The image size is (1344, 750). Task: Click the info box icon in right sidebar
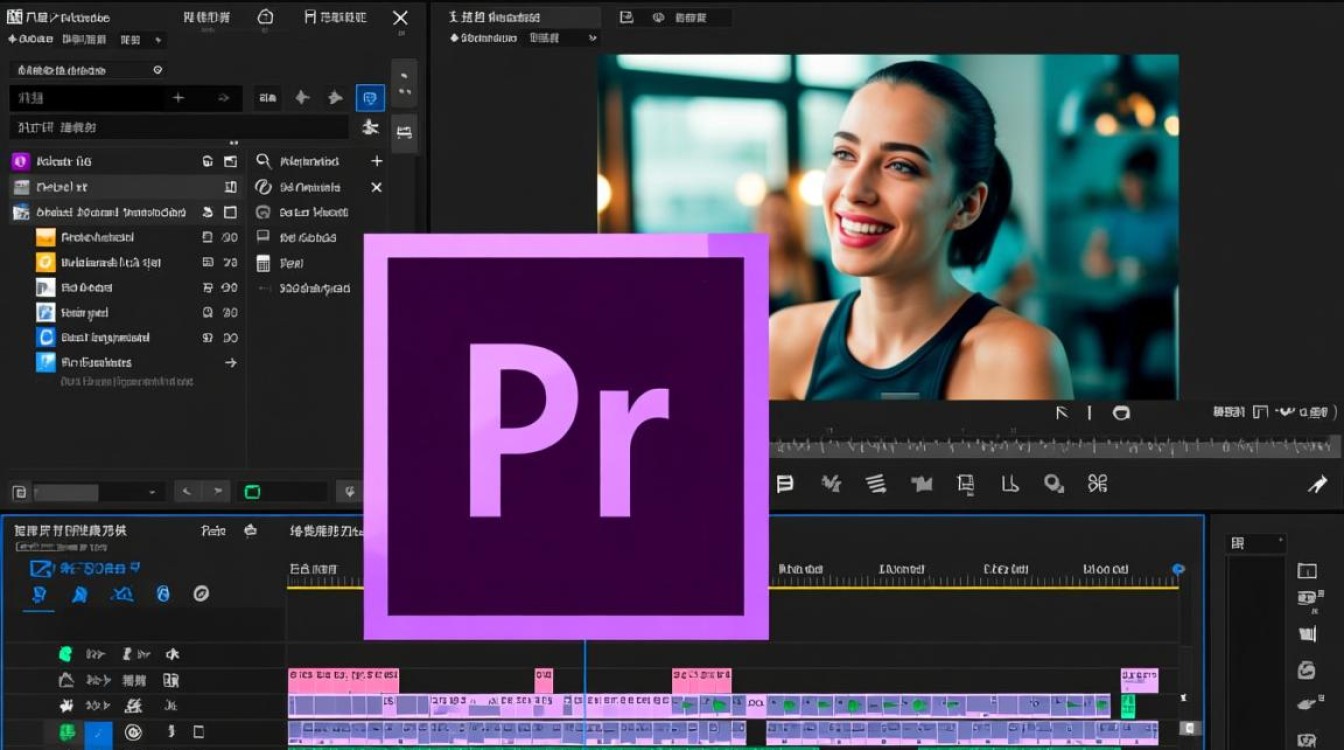click(1307, 571)
